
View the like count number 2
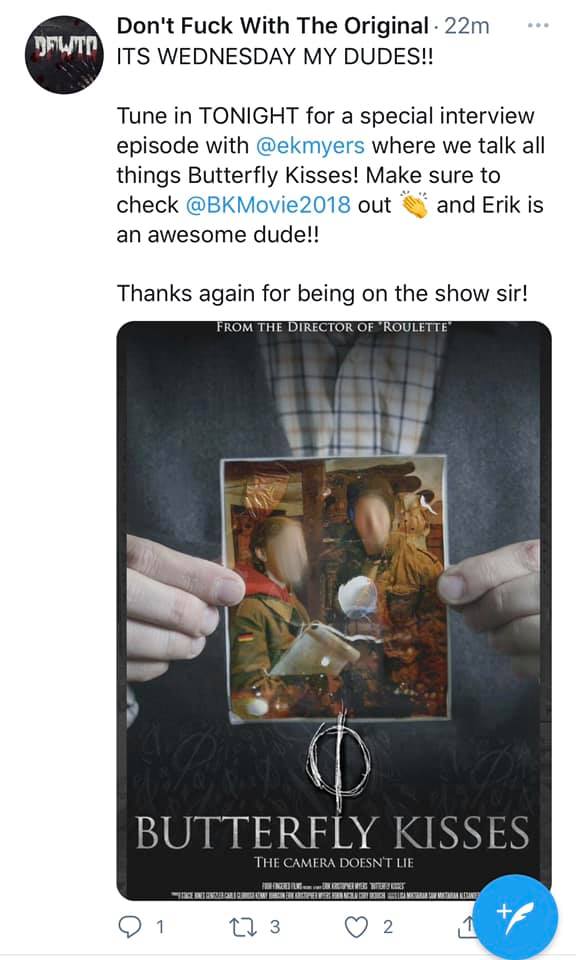point(387,927)
